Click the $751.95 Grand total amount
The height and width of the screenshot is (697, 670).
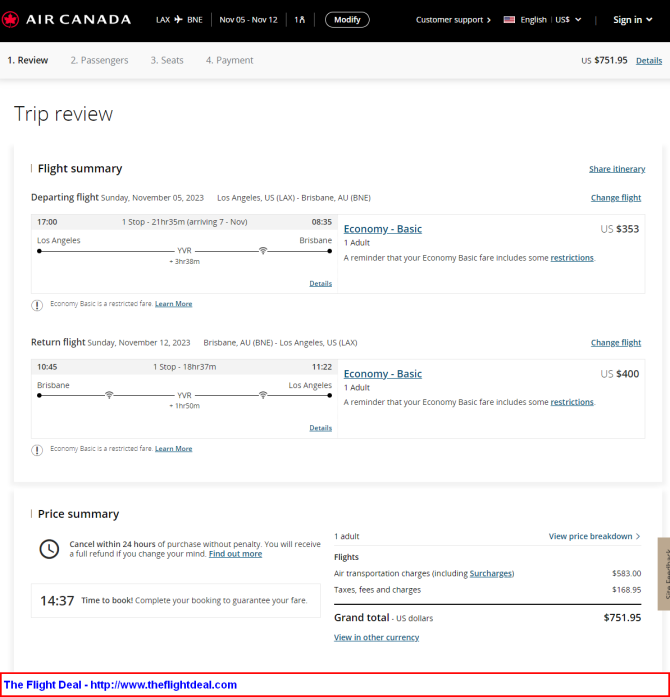click(622, 617)
